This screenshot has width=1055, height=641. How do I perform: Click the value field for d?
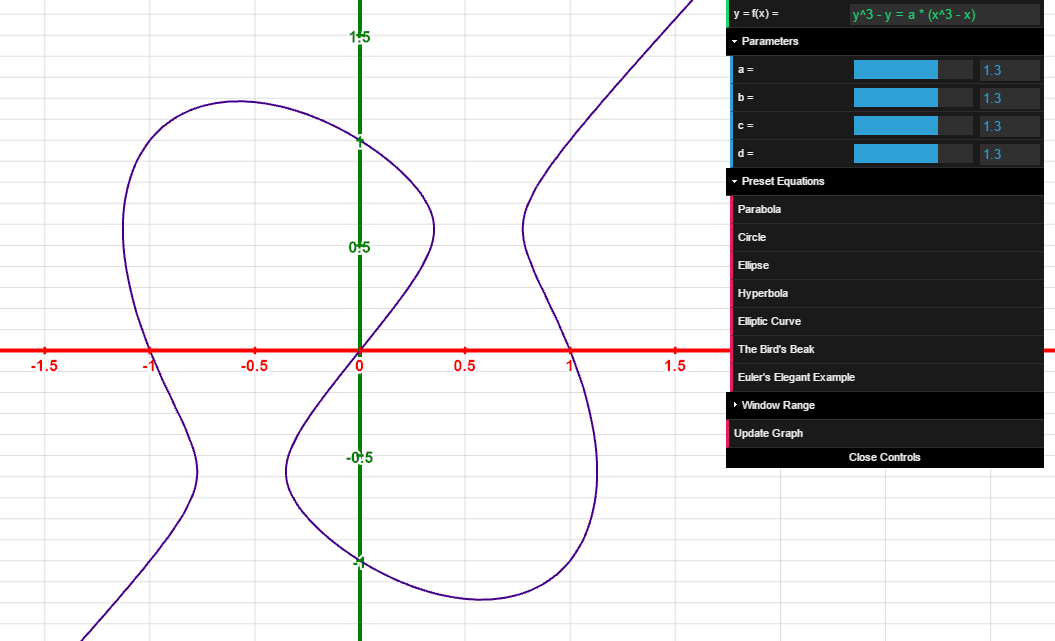1009,154
